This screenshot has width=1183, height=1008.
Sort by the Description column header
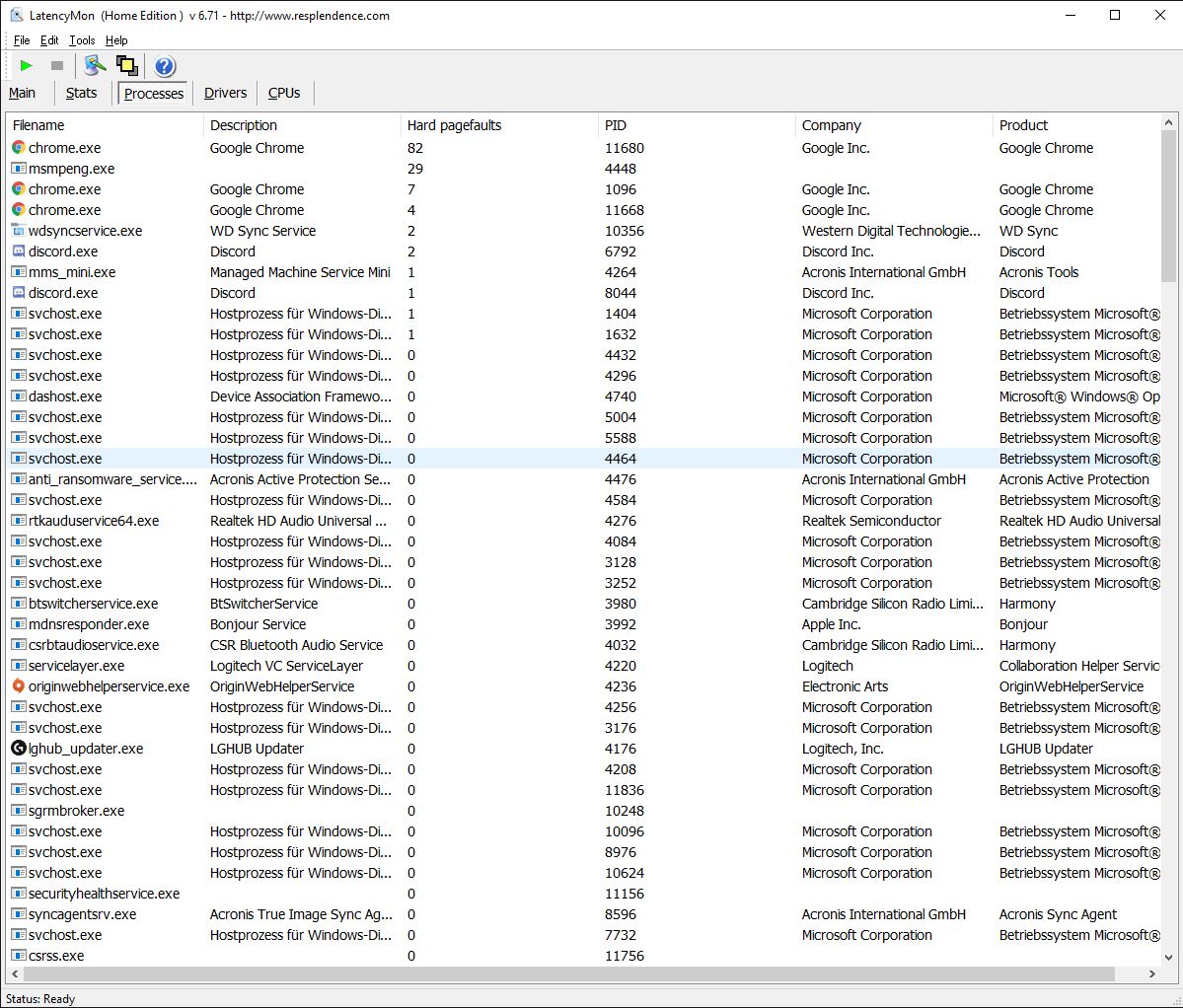[302, 125]
